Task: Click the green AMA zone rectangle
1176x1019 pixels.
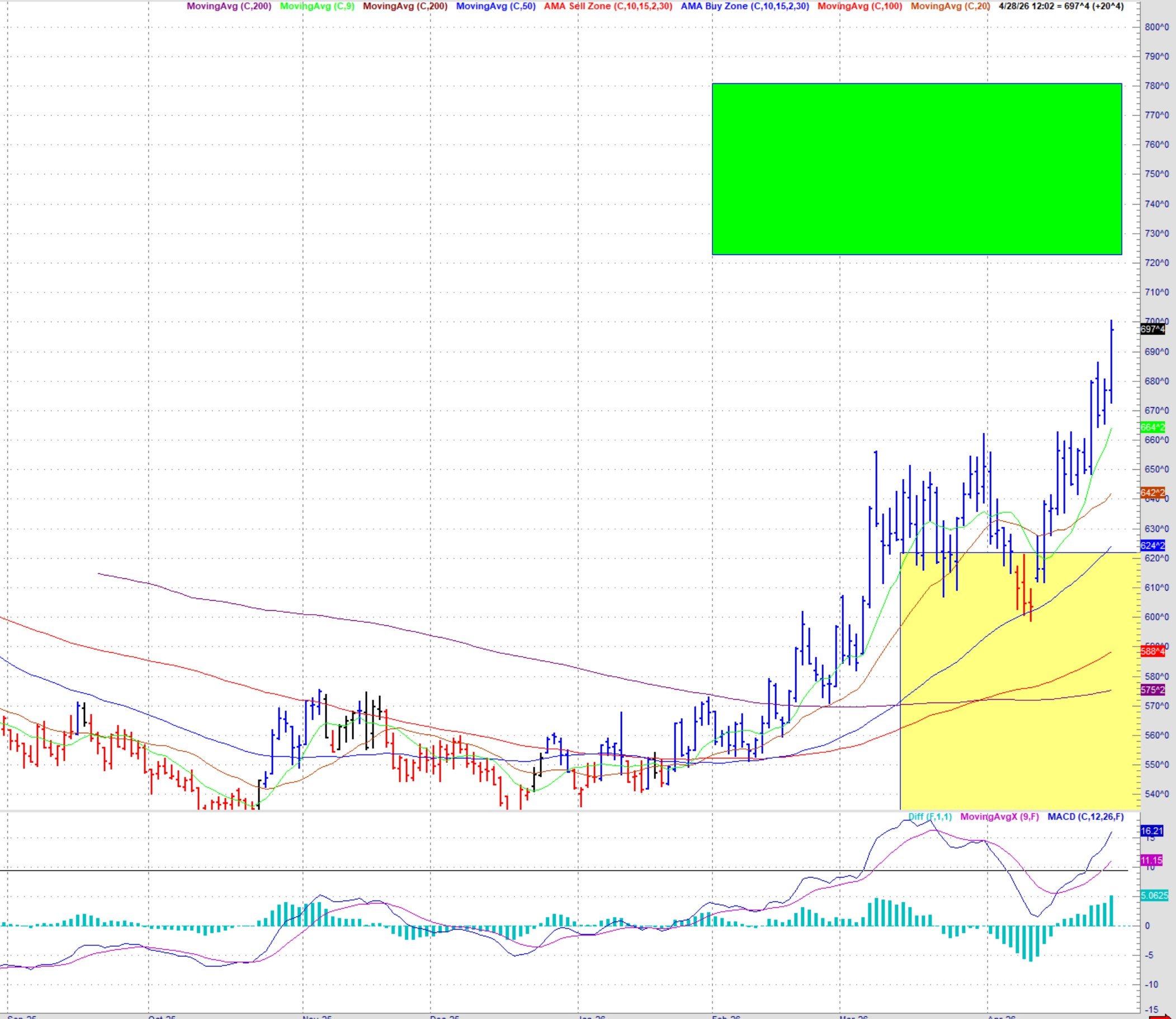Action: click(916, 169)
